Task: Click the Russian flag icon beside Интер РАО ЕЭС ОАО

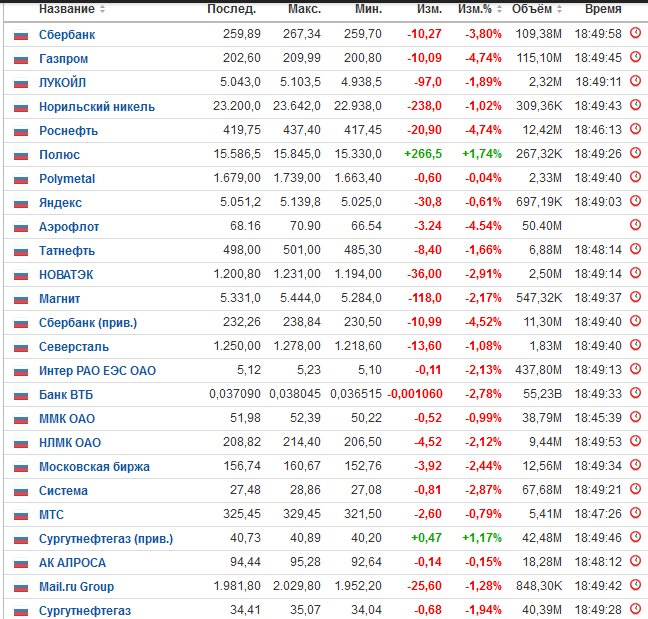Action: point(21,372)
